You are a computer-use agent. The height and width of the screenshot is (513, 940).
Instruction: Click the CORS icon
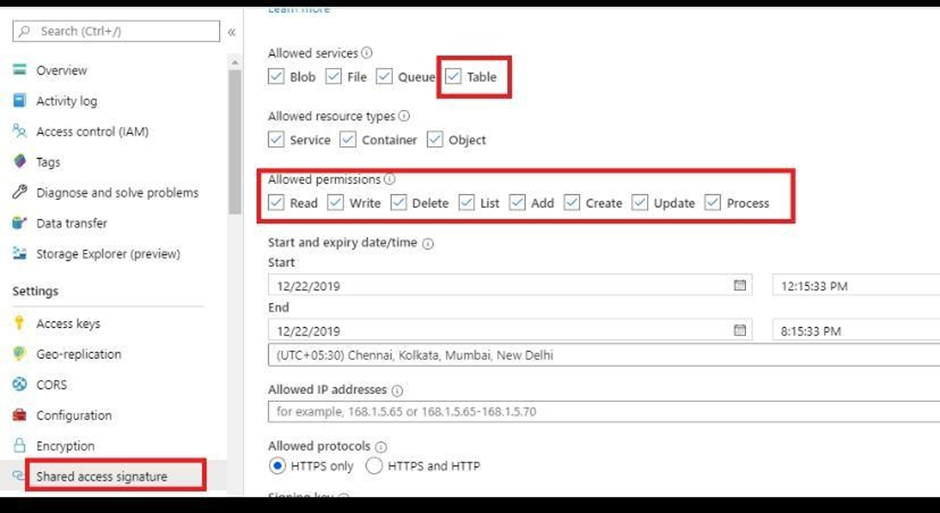[x=20, y=384]
